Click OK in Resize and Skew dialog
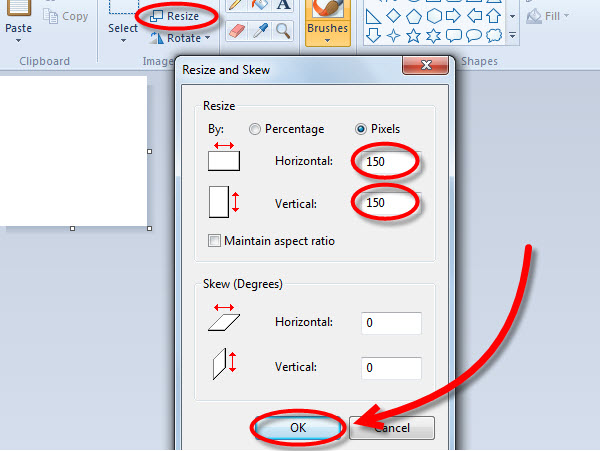The image size is (600, 451). click(298, 427)
